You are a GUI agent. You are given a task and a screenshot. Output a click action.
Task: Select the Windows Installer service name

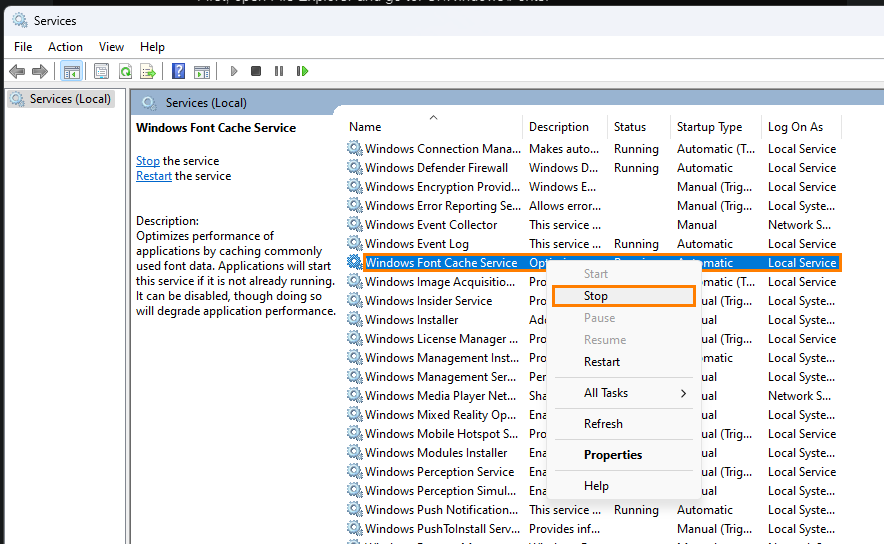[x=412, y=320]
